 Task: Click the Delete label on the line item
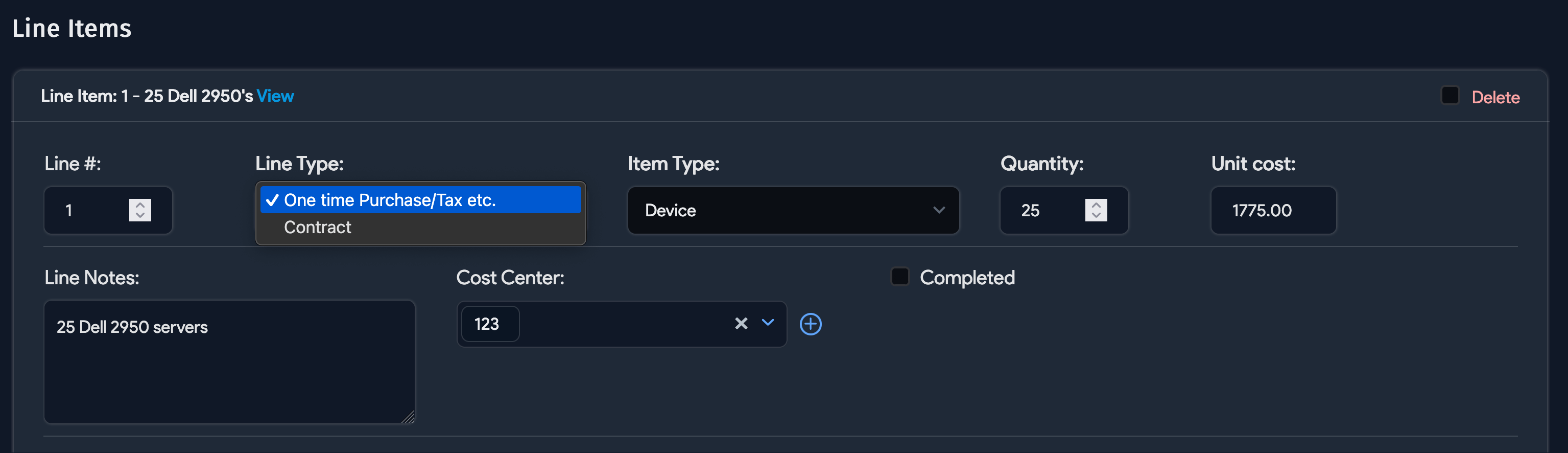tap(1495, 96)
